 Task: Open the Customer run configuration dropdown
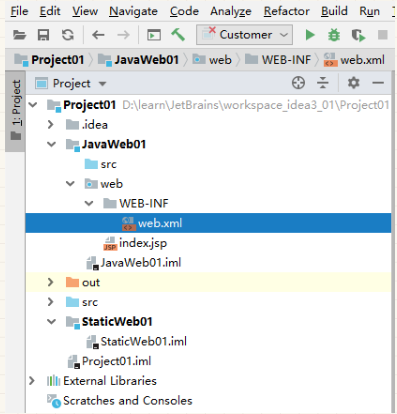coord(244,35)
